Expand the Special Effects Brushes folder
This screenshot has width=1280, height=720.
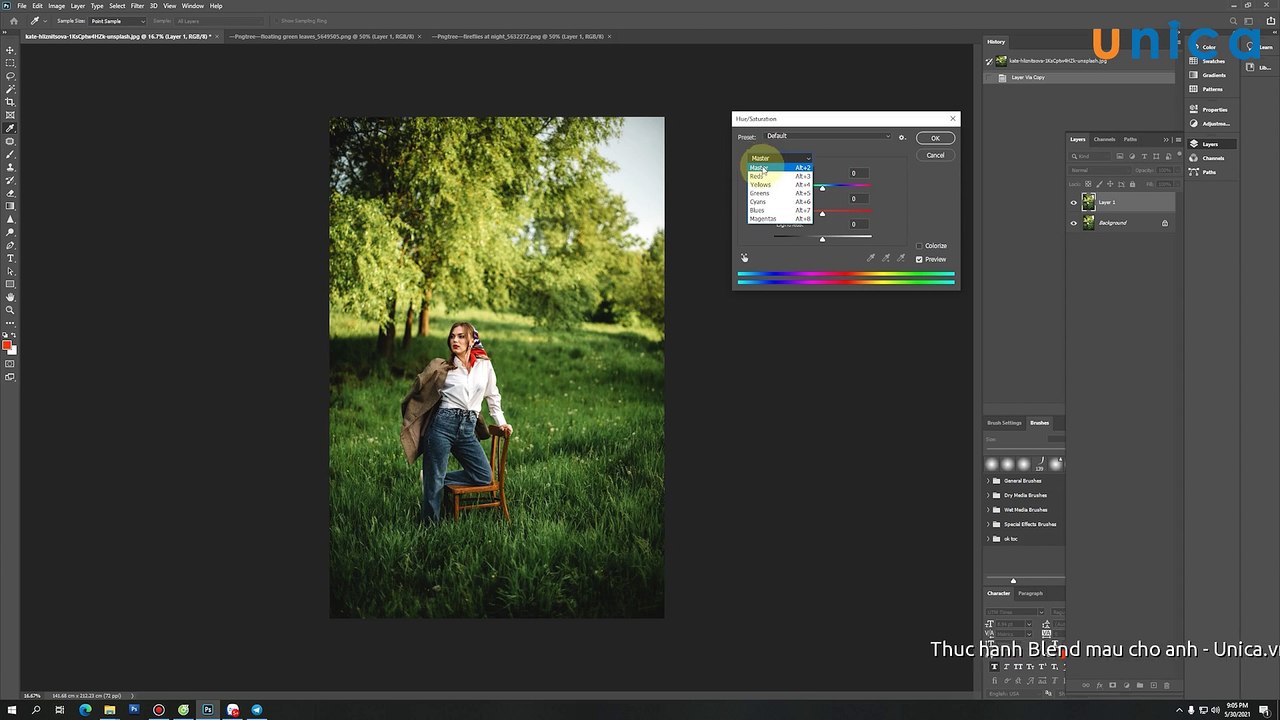click(989, 524)
